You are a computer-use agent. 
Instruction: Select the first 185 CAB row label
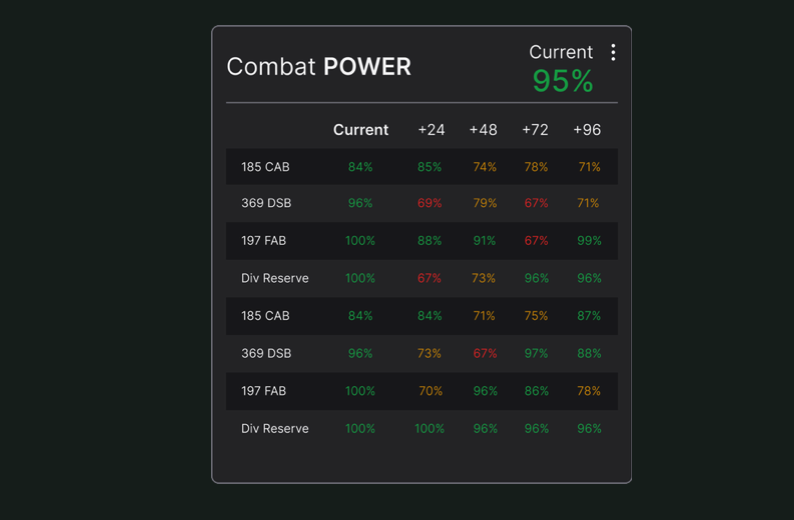tap(265, 167)
